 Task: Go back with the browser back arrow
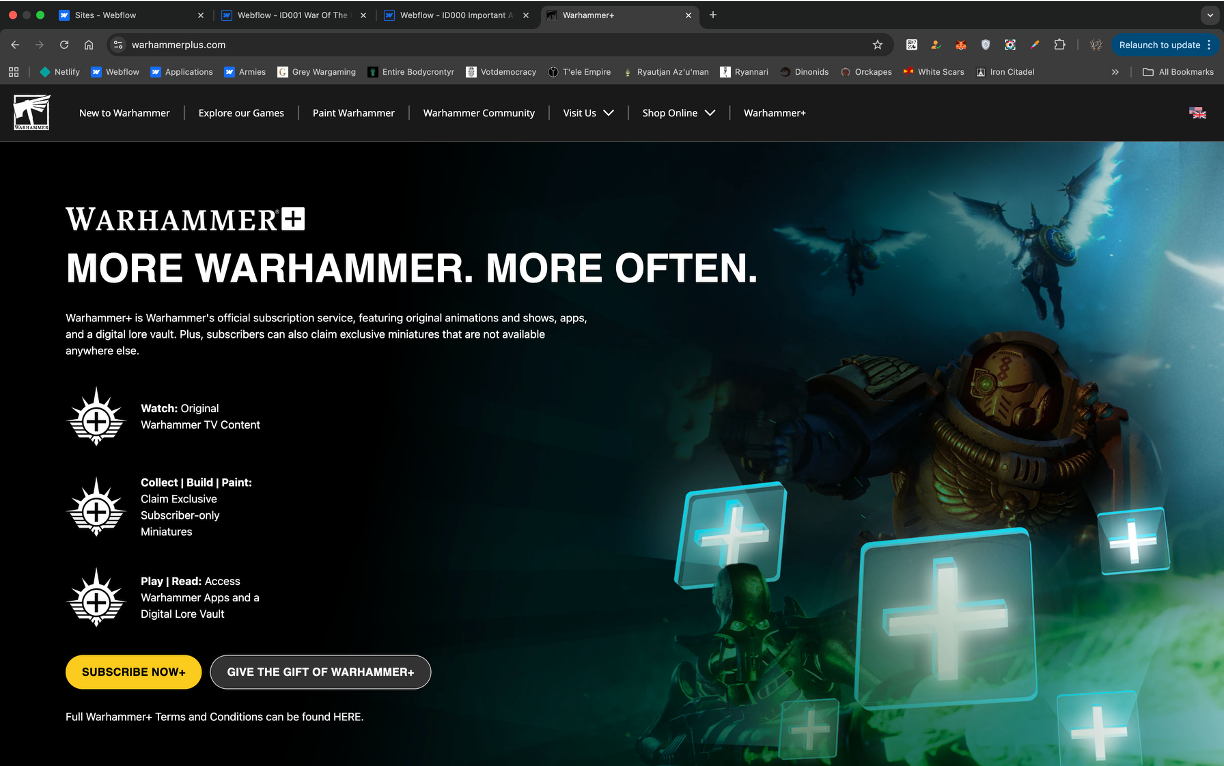tap(15, 45)
